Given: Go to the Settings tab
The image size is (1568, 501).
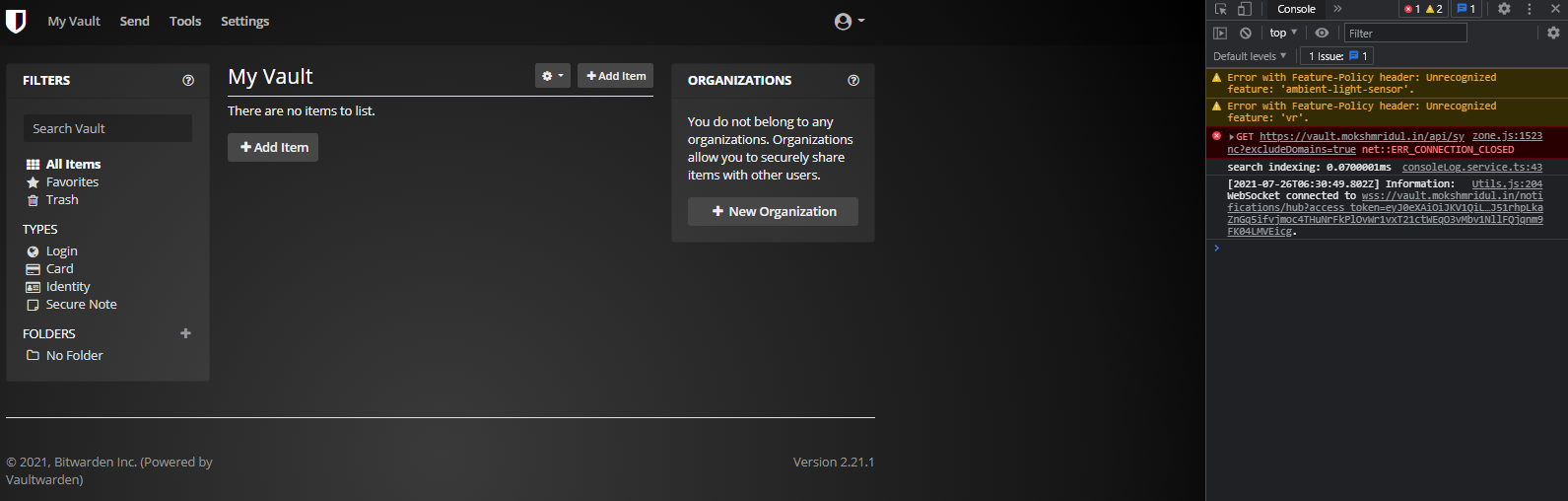Looking at the screenshot, I should (x=244, y=21).
